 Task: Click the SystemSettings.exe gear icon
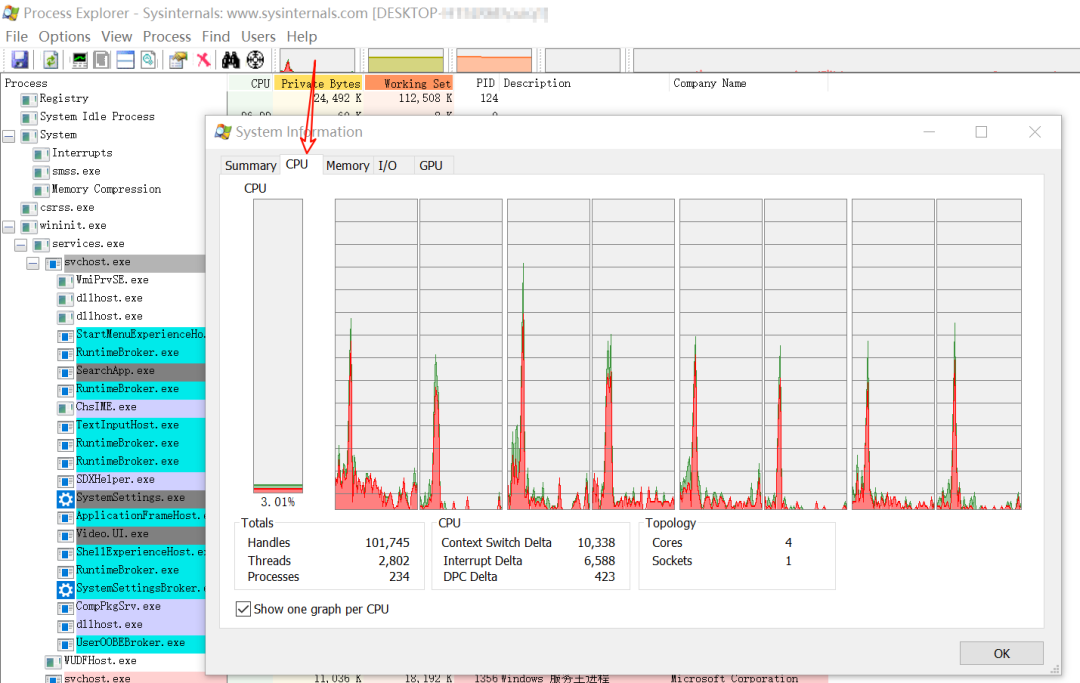tap(65, 498)
